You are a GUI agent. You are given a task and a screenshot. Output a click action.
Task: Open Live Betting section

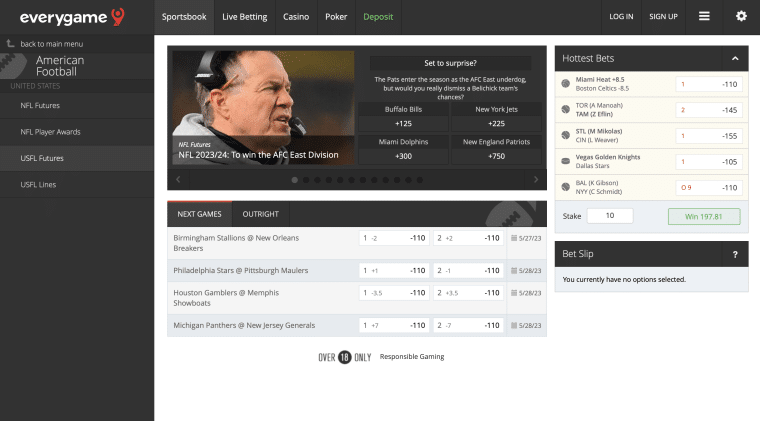pyautogui.click(x=245, y=17)
